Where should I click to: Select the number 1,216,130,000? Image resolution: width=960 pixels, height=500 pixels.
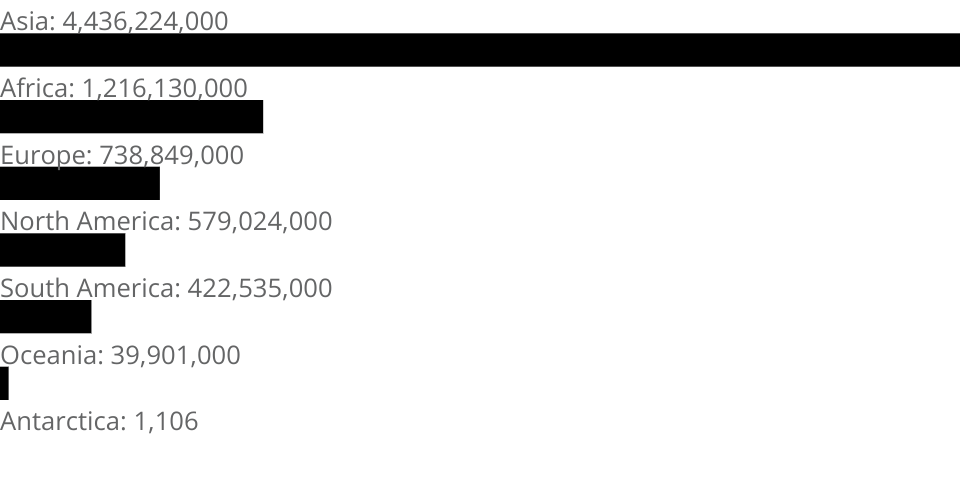(165, 88)
